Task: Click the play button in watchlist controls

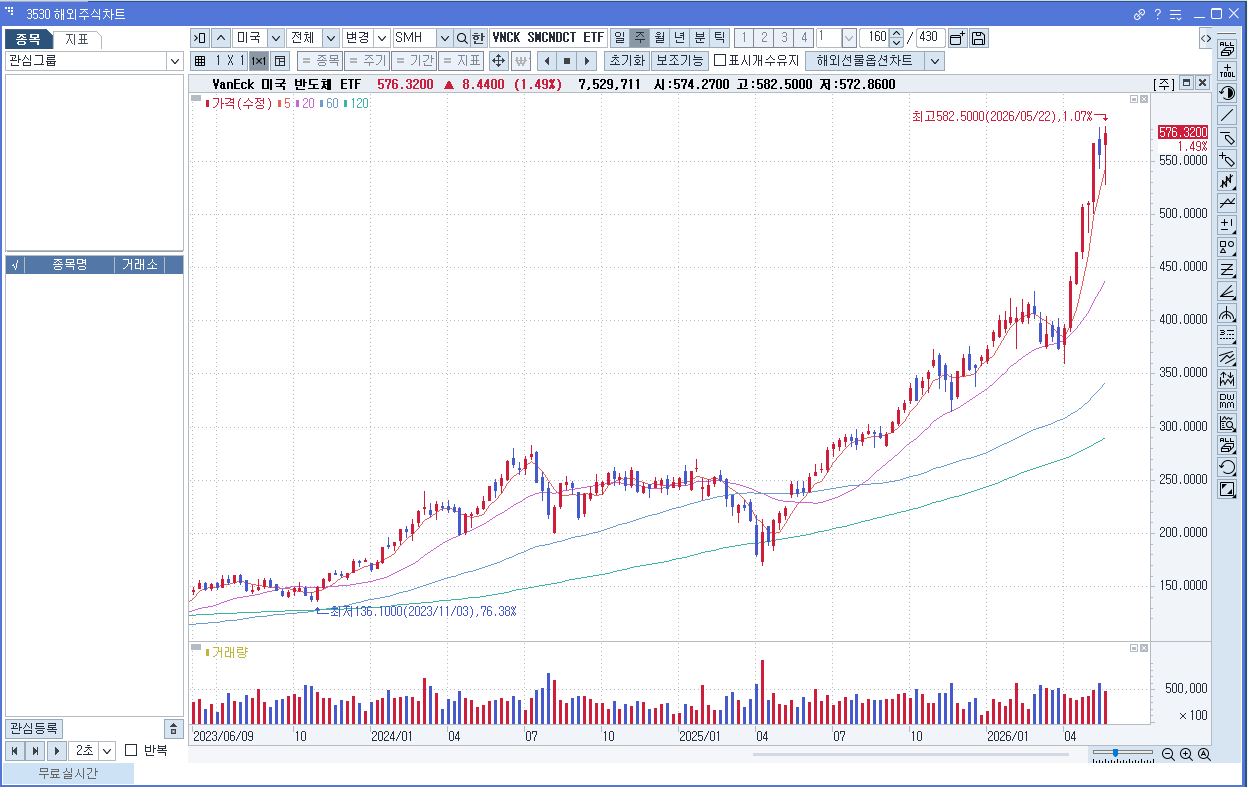Action: (x=57, y=750)
